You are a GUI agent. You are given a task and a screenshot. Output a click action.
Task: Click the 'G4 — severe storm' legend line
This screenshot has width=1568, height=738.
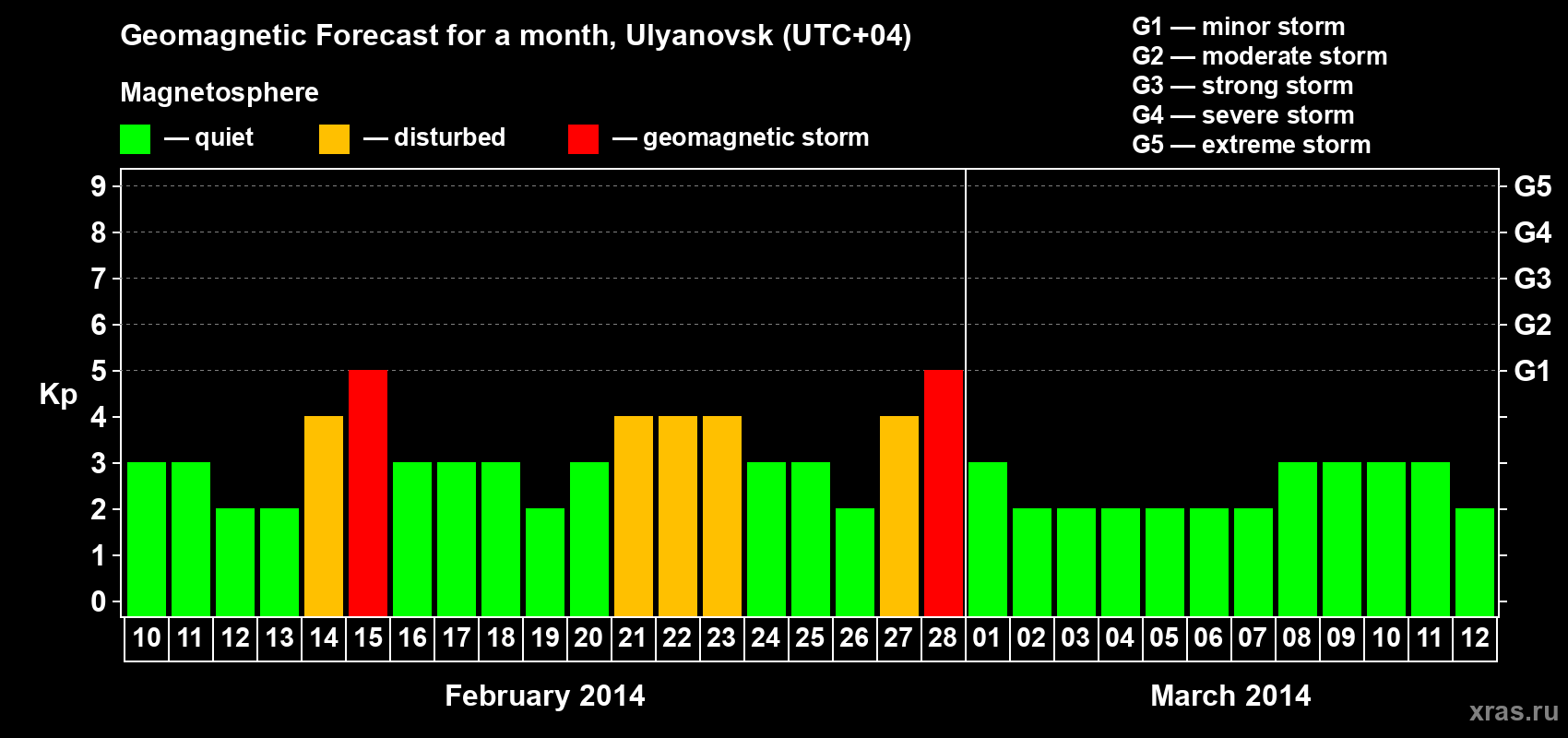(1243, 115)
